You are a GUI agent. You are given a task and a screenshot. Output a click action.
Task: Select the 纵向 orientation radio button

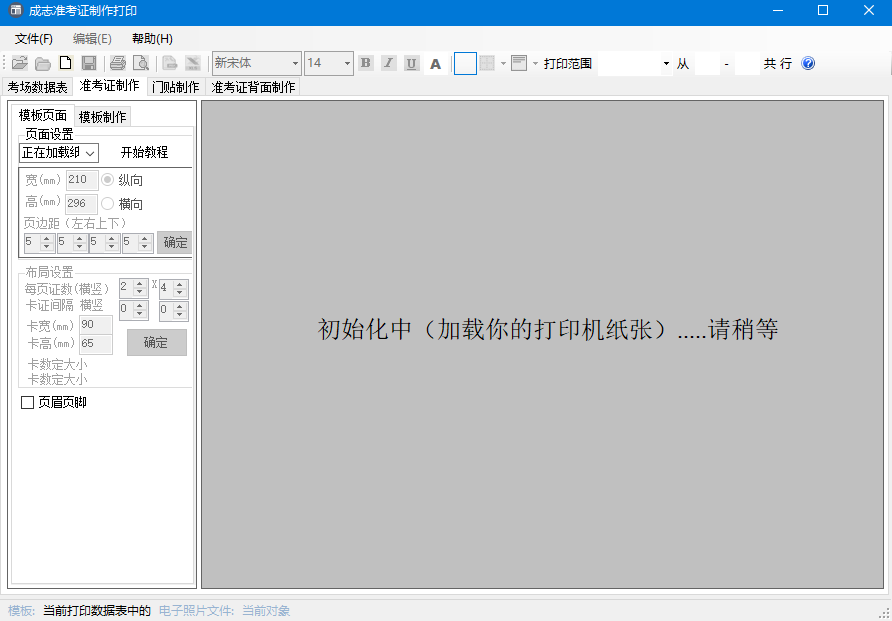(108, 181)
